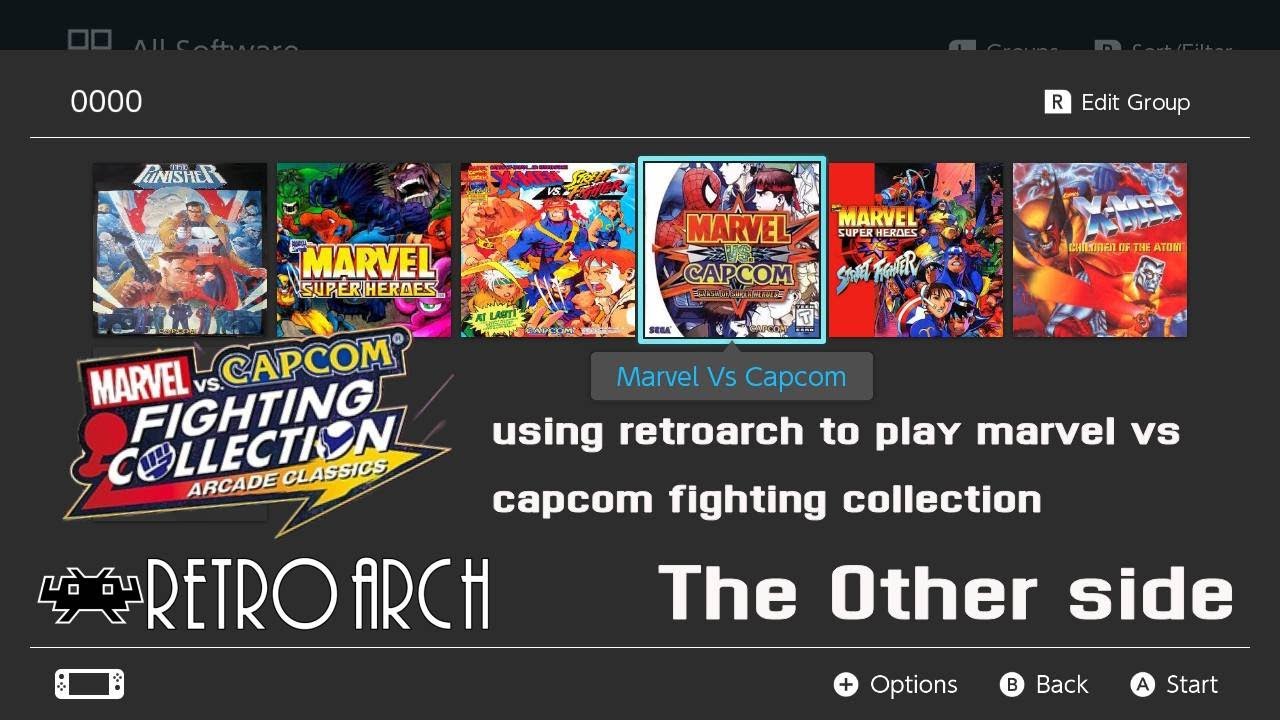Open Marvel Super Heroes game tile
The height and width of the screenshot is (720, 1280).
(364, 250)
